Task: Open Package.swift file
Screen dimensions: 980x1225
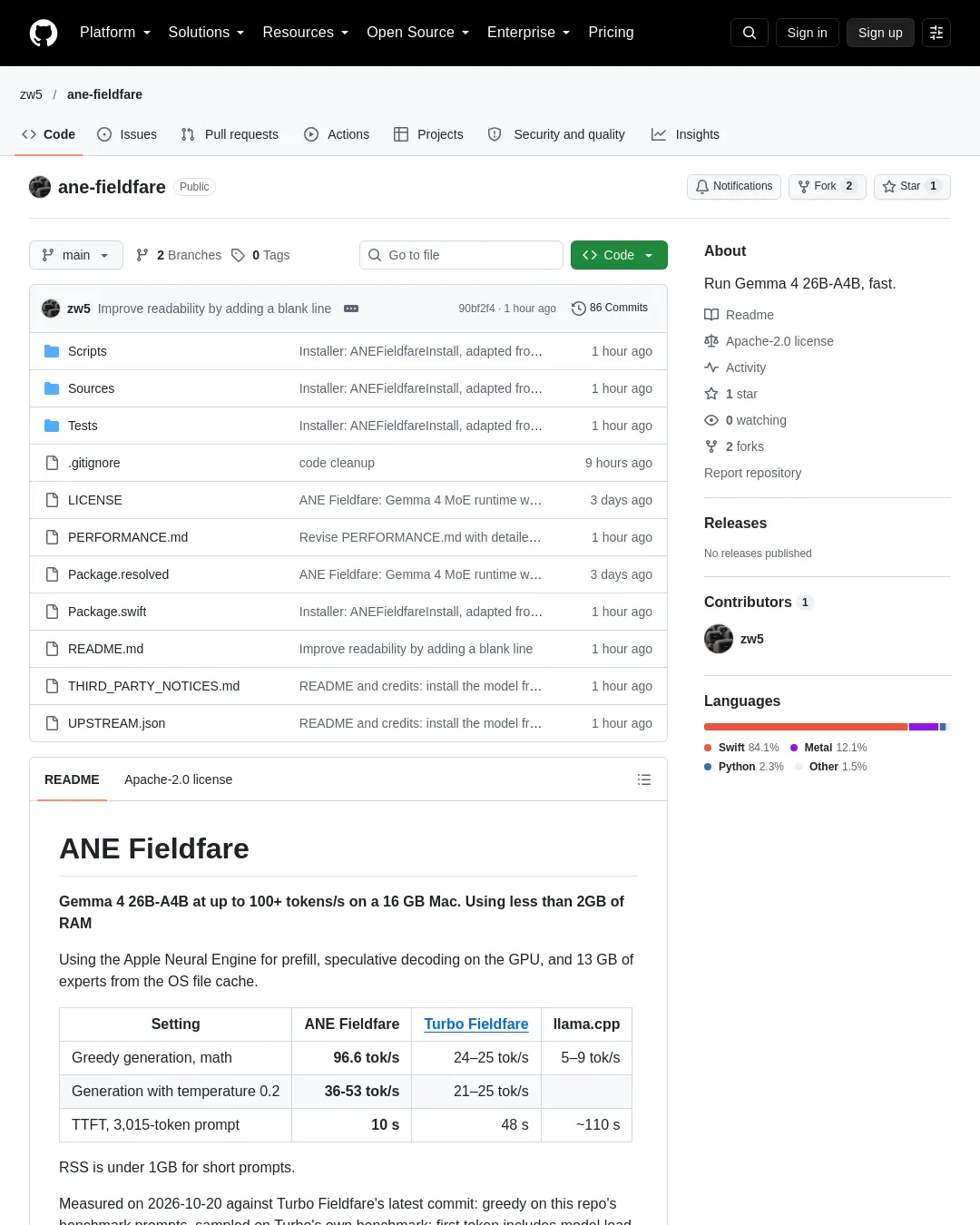Action: coord(107,612)
